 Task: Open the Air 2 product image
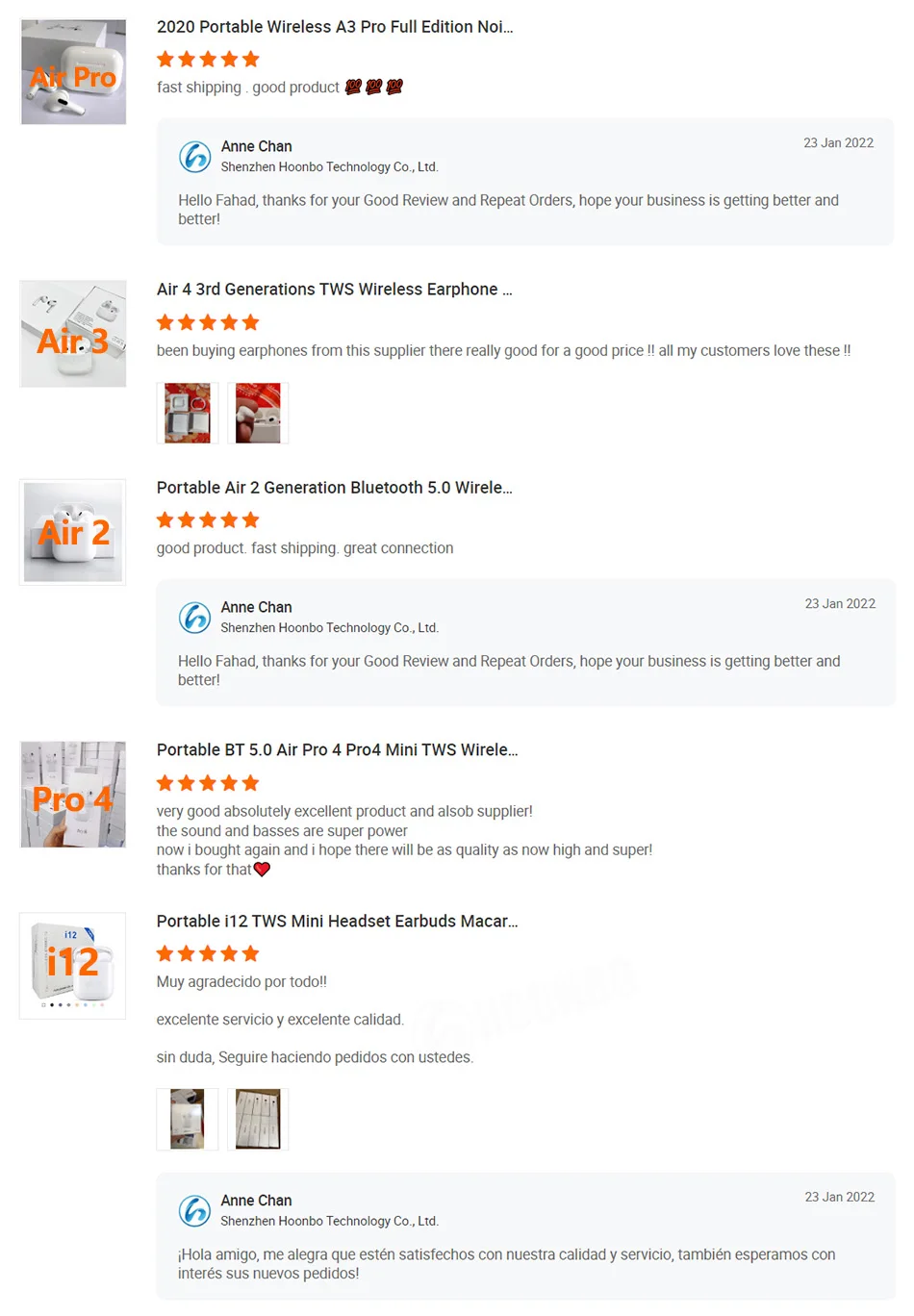[x=73, y=532]
